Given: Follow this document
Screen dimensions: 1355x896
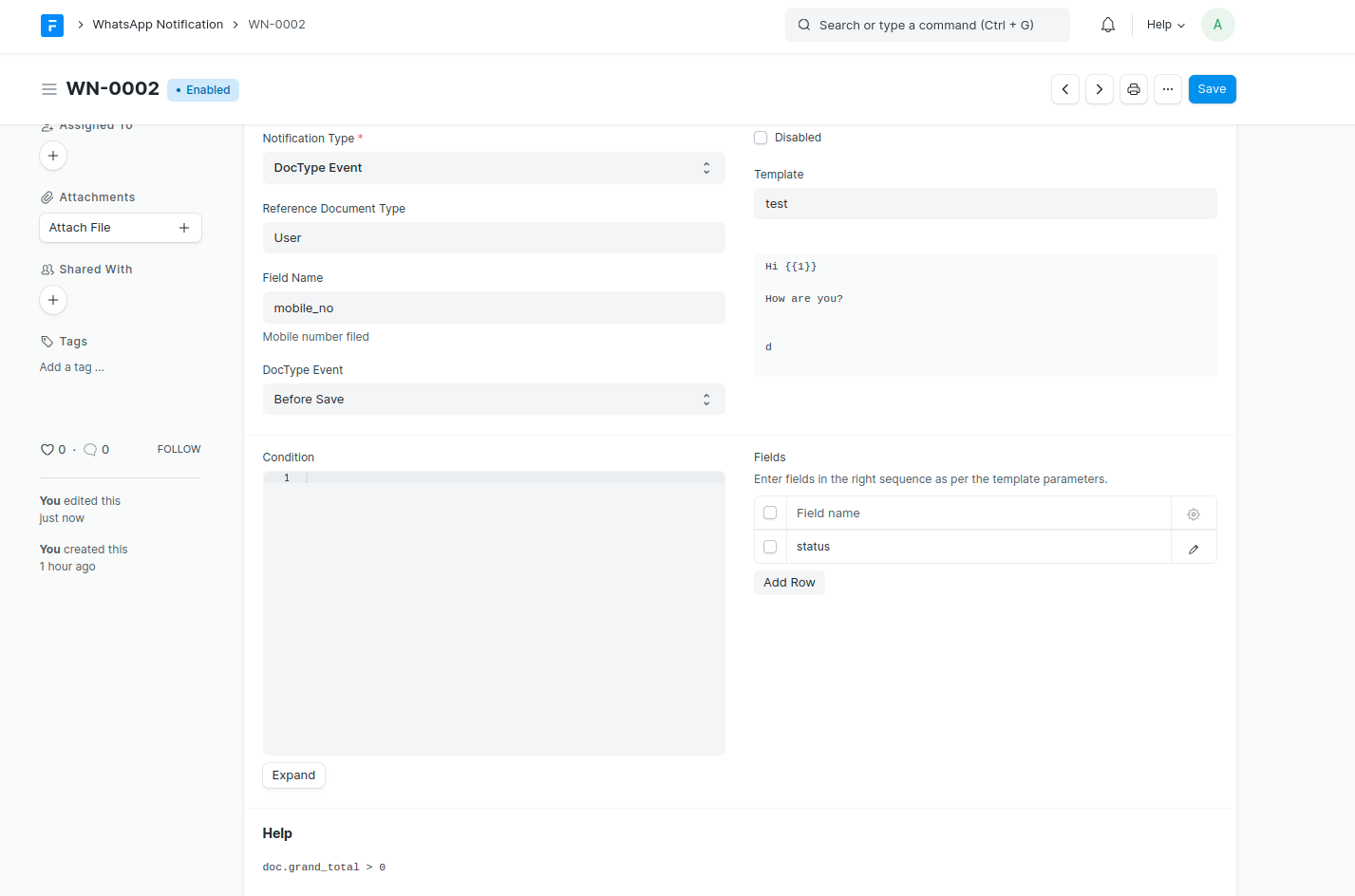Looking at the screenshot, I should pyautogui.click(x=179, y=449).
